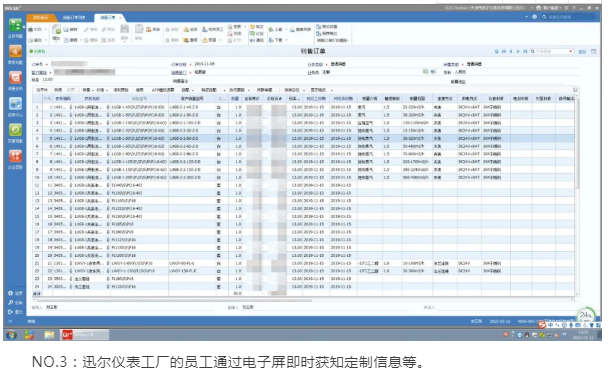
Task: Click the add document icon with green plus
Action: tap(56, 29)
